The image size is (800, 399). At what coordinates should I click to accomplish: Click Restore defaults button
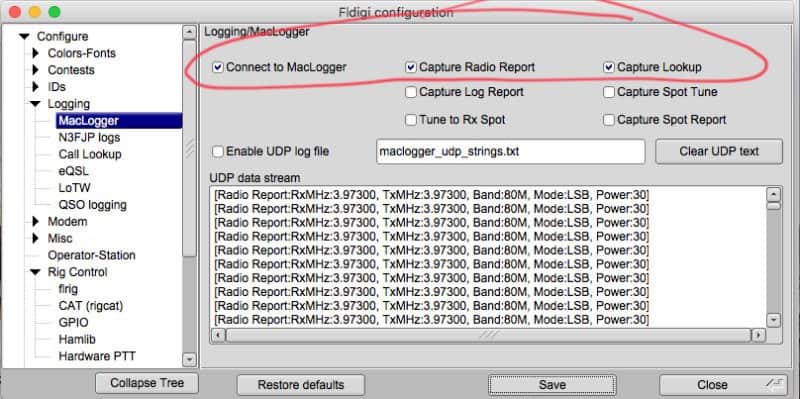(x=301, y=385)
